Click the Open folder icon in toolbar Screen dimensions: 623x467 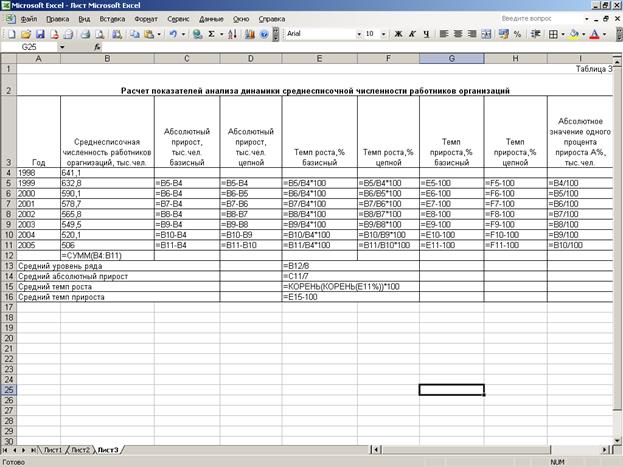(x=26, y=34)
